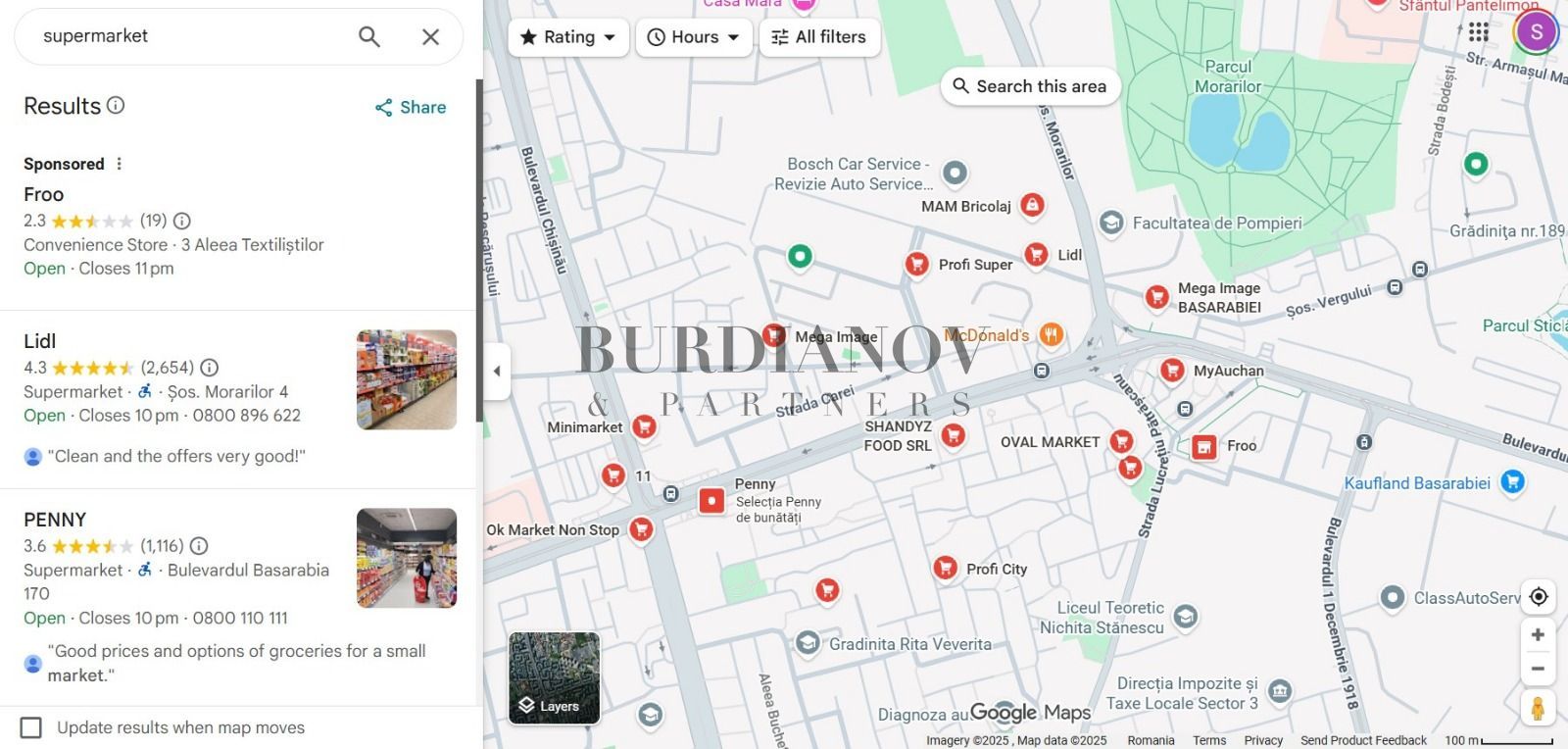The image size is (1568, 749).
Task: Click the PENNY phone number 0800 110 111
Action: pyautogui.click(x=240, y=619)
